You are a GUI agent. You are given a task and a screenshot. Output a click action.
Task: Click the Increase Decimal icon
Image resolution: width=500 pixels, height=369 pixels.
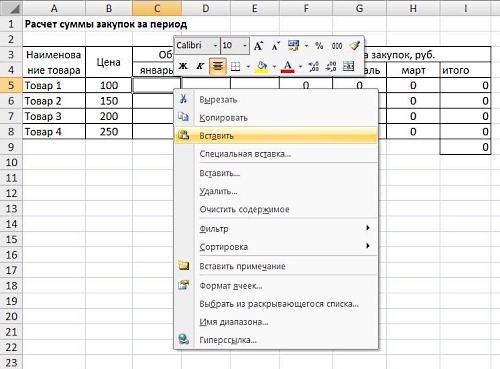(x=314, y=66)
